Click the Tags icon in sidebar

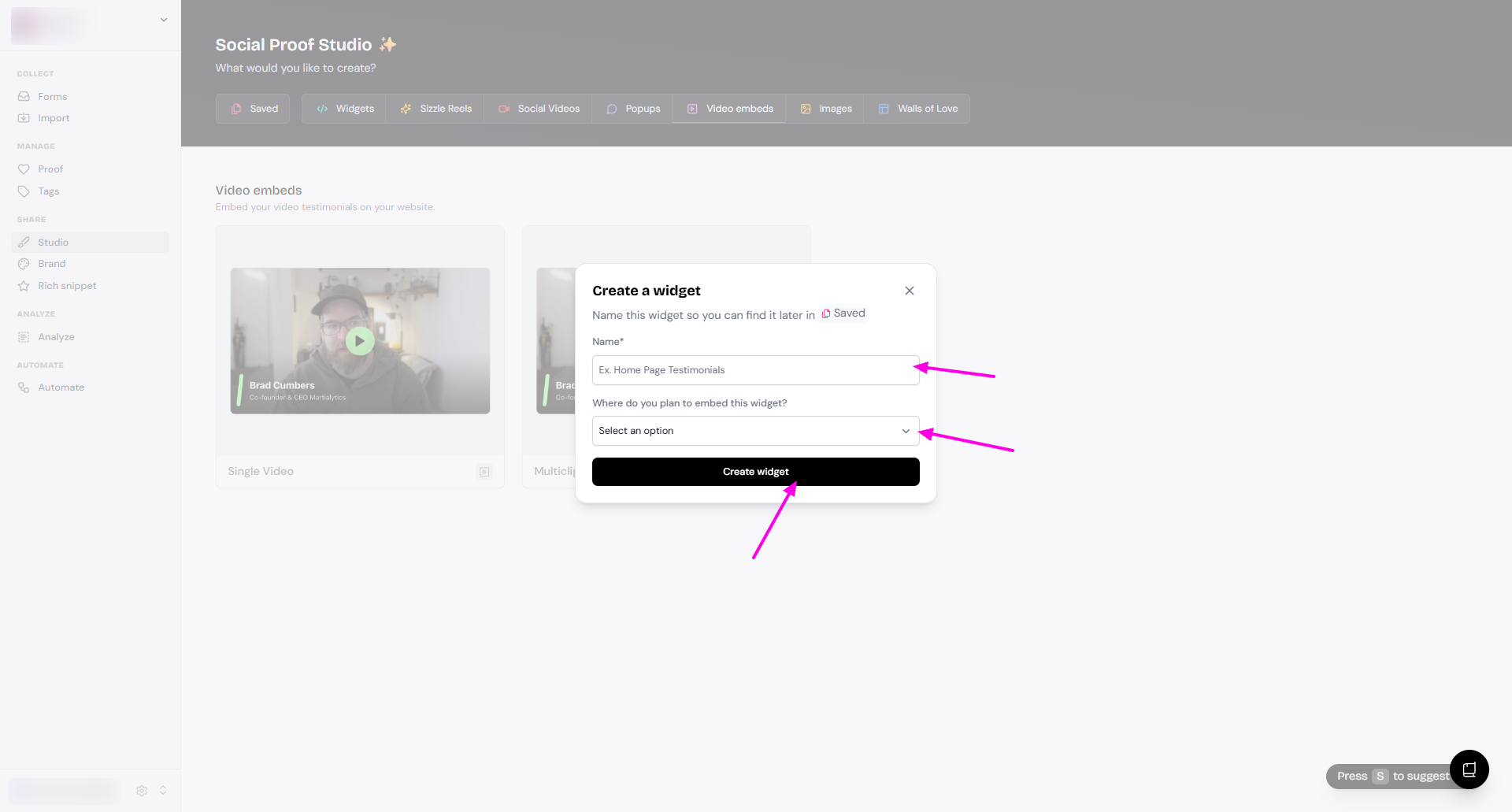coord(24,191)
